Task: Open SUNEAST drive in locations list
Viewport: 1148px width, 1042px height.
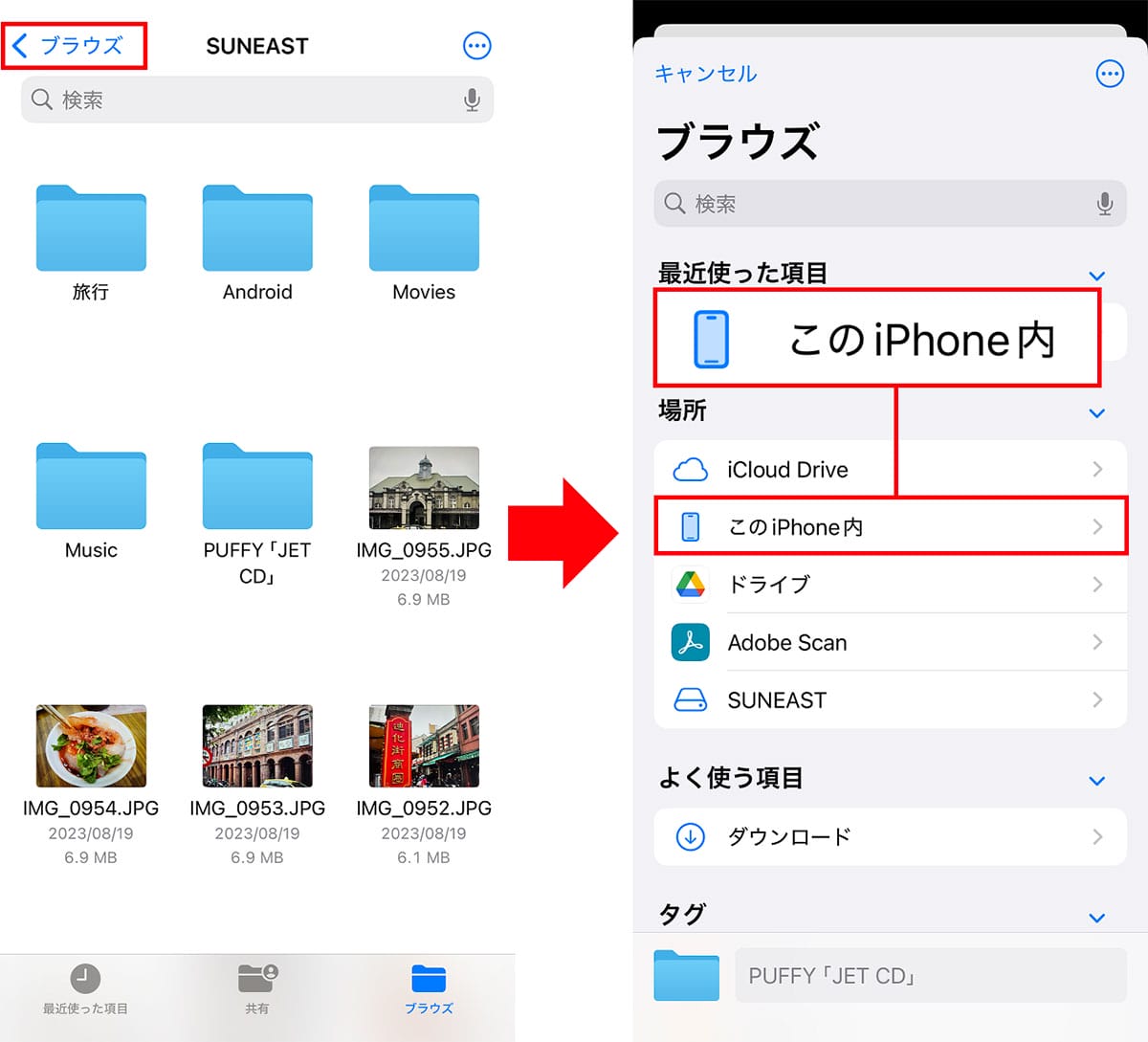Action: (x=890, y=700)
